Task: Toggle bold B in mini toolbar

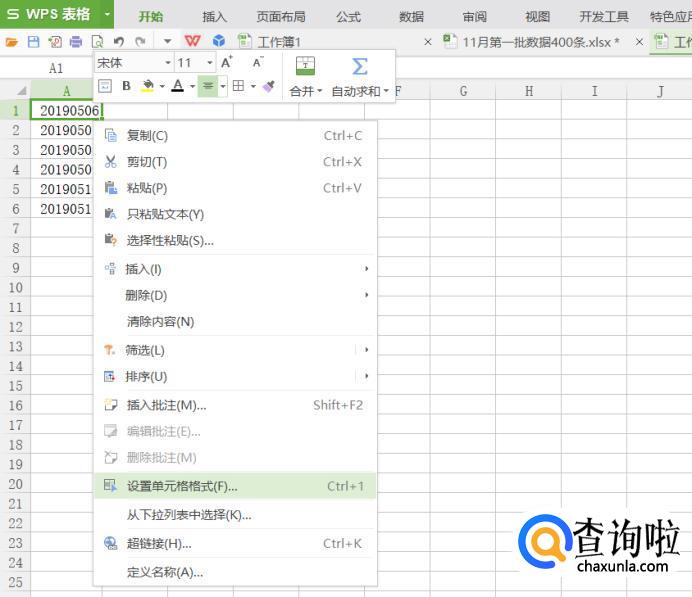Action: pyautogui.click(x=126, y=86)
